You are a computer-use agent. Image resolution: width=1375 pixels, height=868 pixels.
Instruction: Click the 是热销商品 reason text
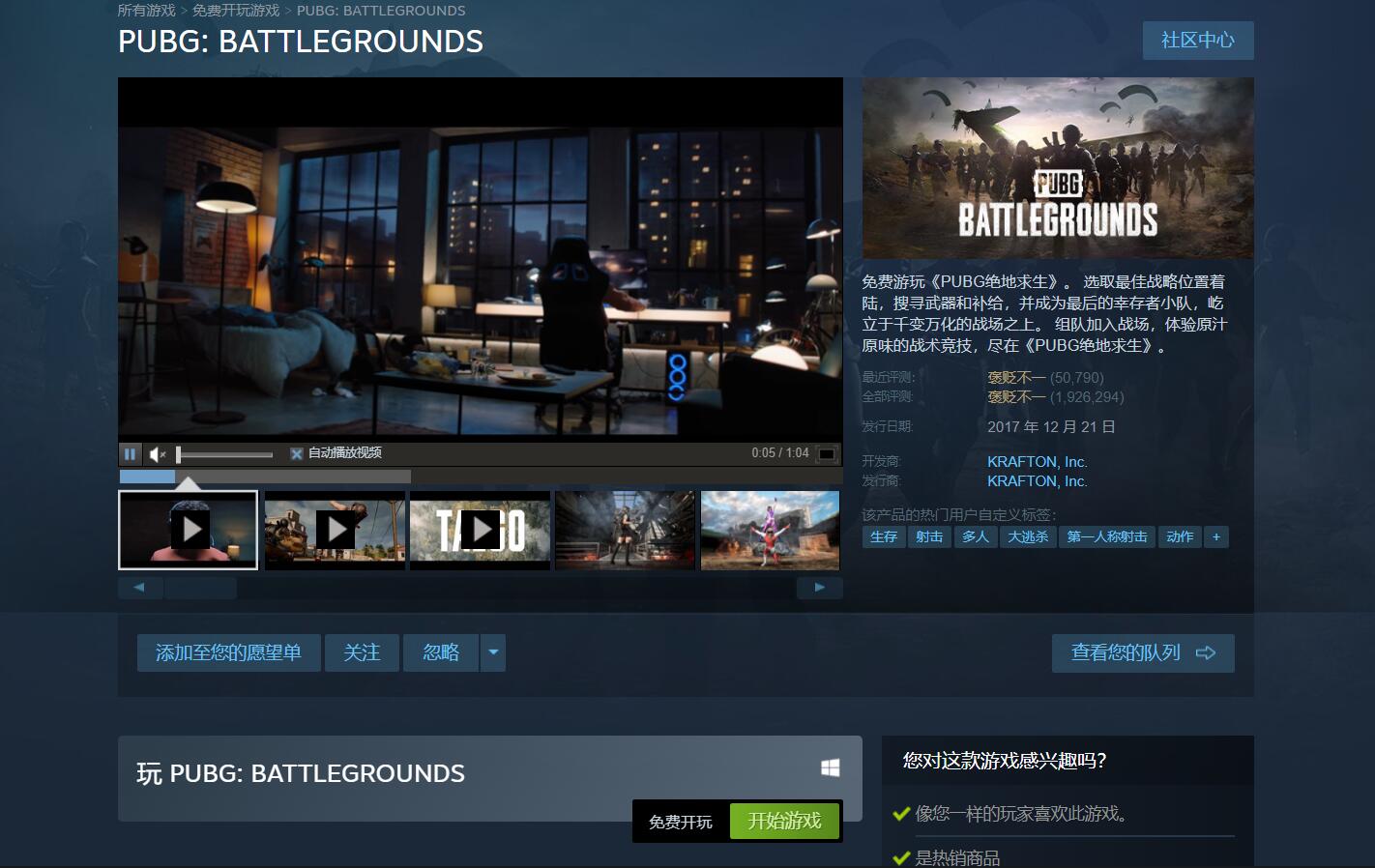957,857
